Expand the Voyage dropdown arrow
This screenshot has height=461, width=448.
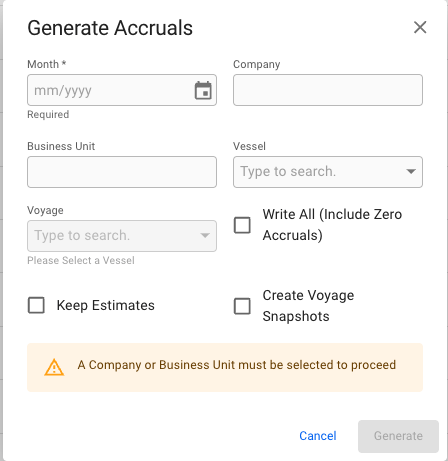(205, 235)
